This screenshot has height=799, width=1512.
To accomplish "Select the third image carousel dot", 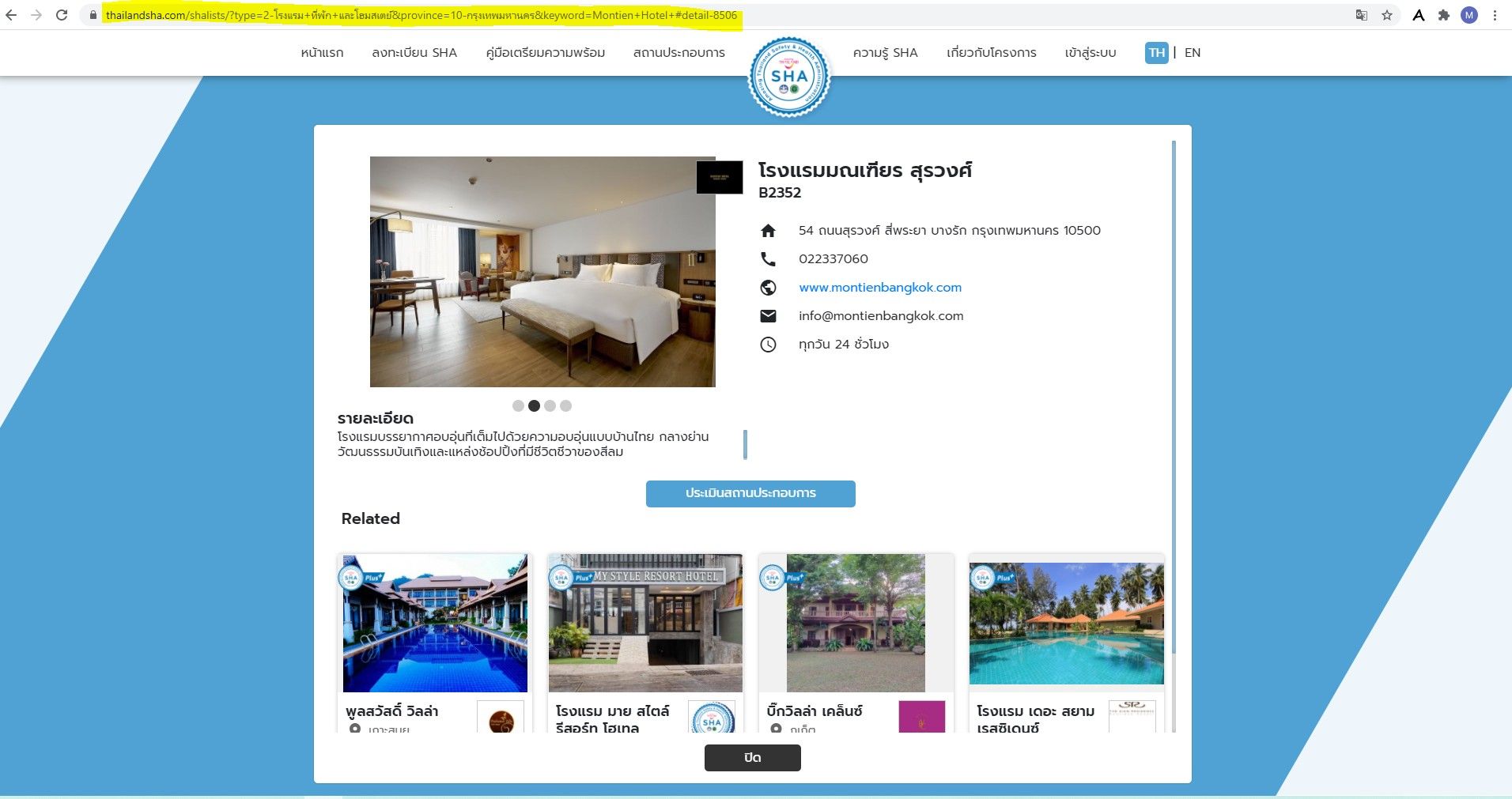I will 550,406.
